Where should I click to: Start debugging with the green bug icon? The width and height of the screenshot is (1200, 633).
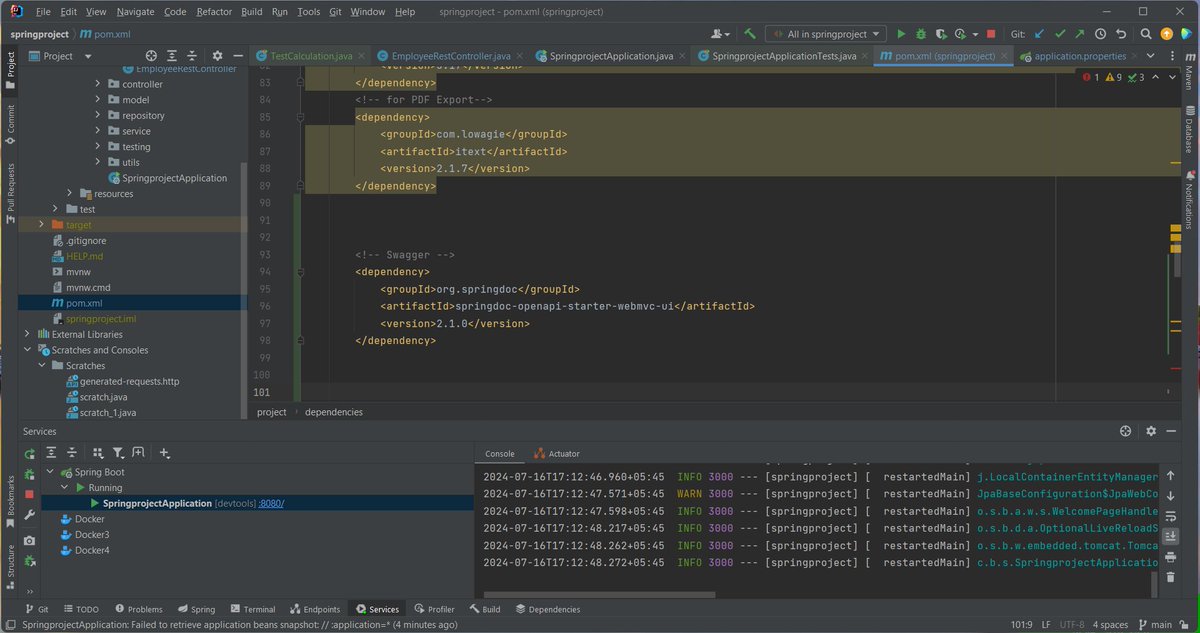click(923, 33)
